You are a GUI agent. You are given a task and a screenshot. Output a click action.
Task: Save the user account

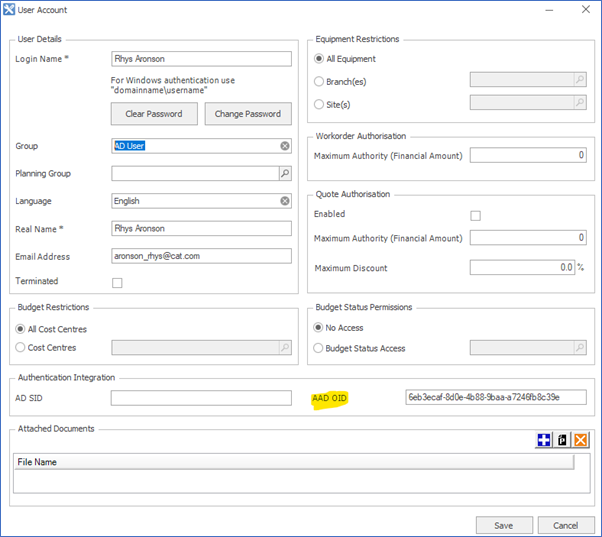point(504,525)
